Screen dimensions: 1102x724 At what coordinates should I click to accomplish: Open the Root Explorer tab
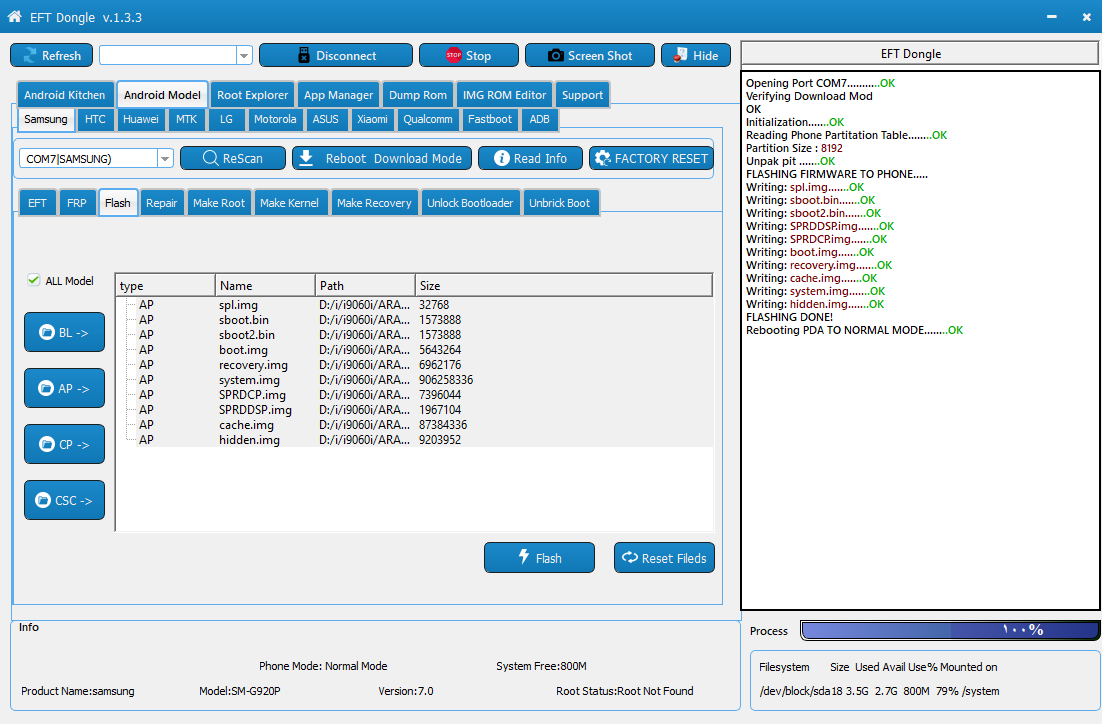click(x=253, y=95)
